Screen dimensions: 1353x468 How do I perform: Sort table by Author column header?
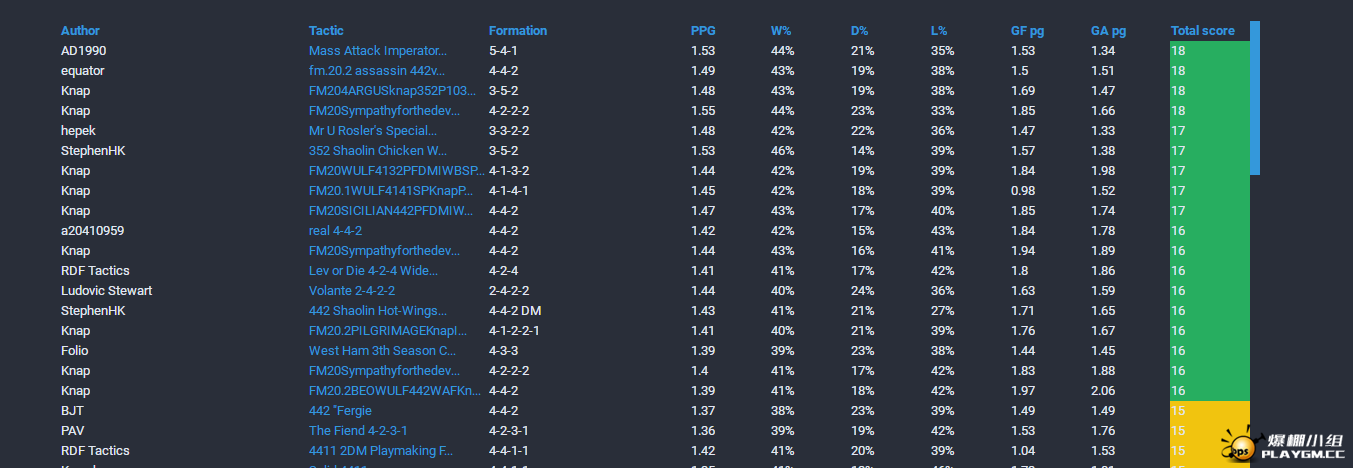80,31
